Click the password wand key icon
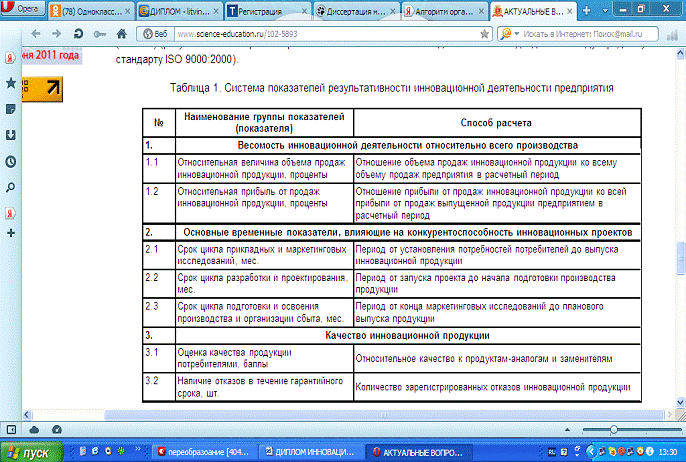 click(99, 34)
